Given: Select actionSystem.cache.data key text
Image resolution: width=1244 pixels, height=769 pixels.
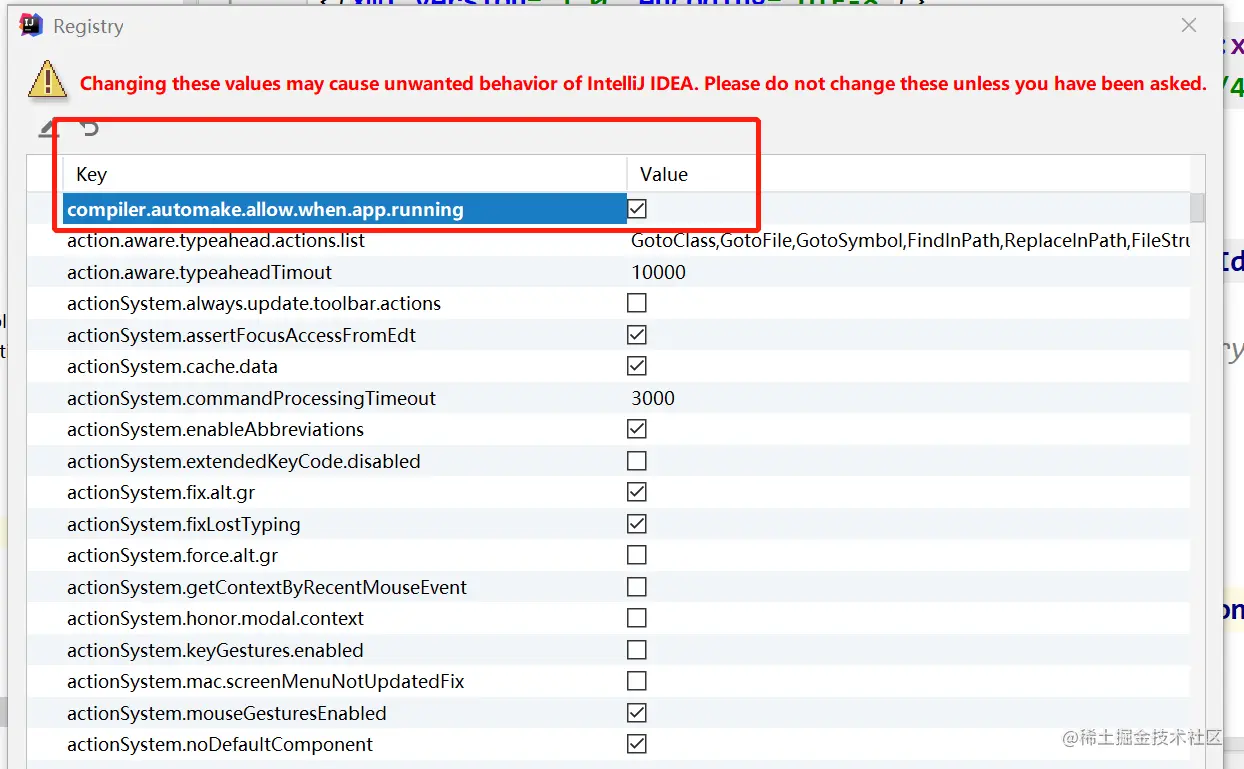Looking at the screenshot, I should point(172,366).
